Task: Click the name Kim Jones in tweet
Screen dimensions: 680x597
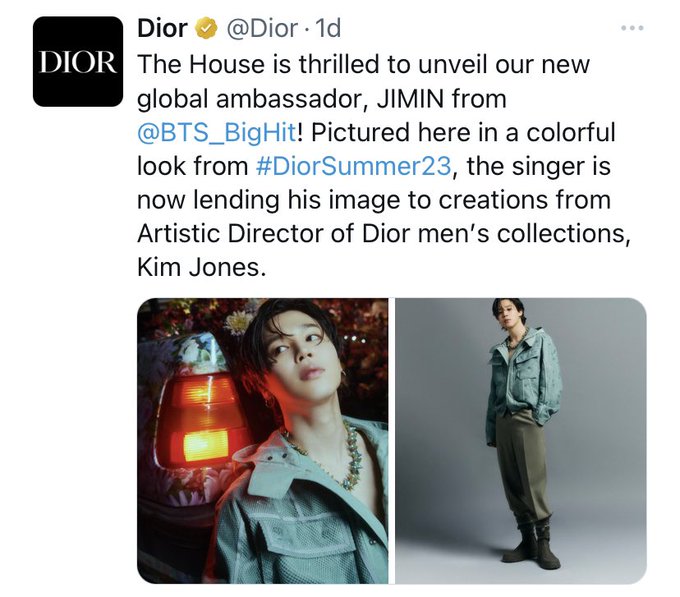Action: pos(201,267)
